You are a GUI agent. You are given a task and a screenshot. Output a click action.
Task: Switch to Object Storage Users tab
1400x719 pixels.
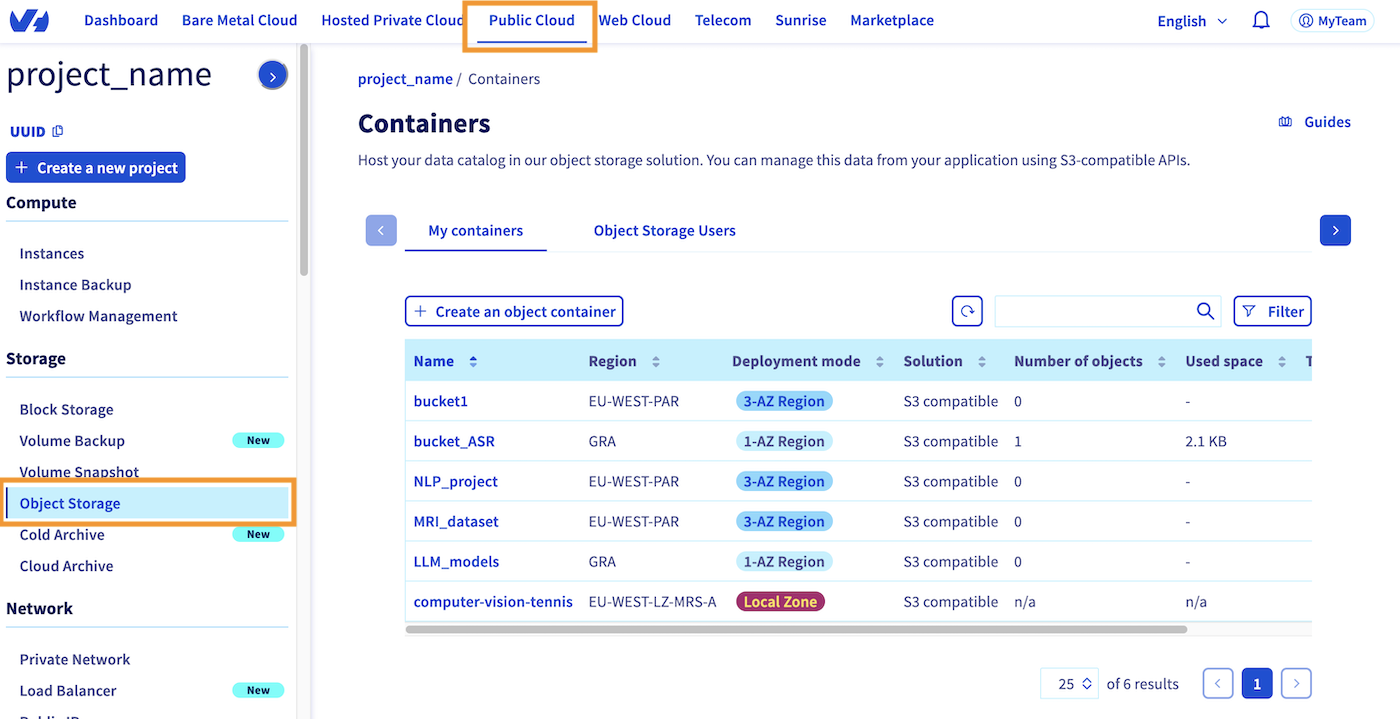[664, 231]
